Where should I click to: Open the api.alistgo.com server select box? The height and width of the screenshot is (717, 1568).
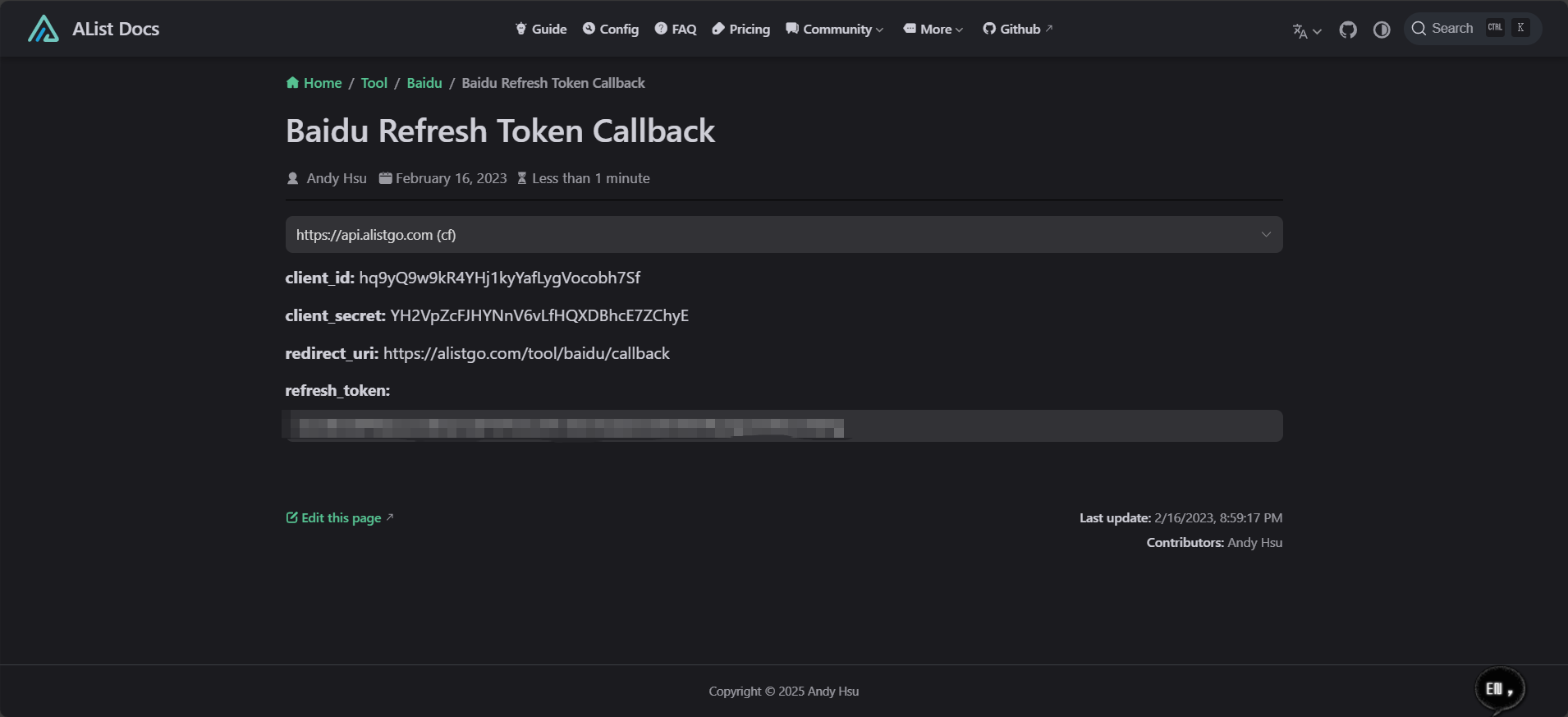click(783, 235)
